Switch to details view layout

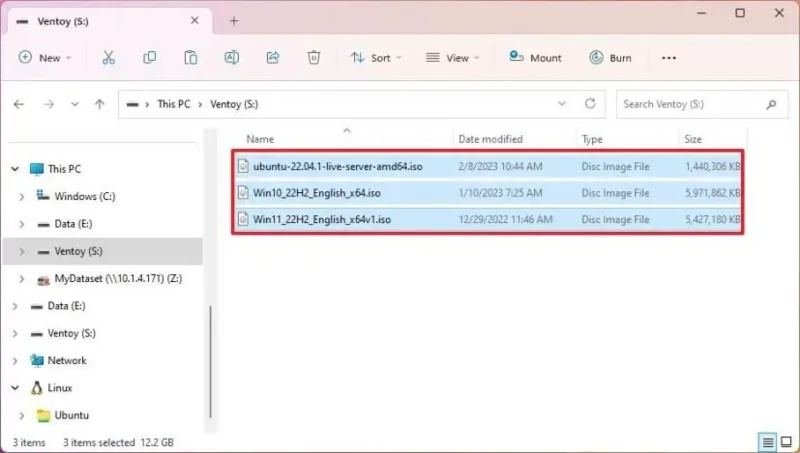coord(768,442)
